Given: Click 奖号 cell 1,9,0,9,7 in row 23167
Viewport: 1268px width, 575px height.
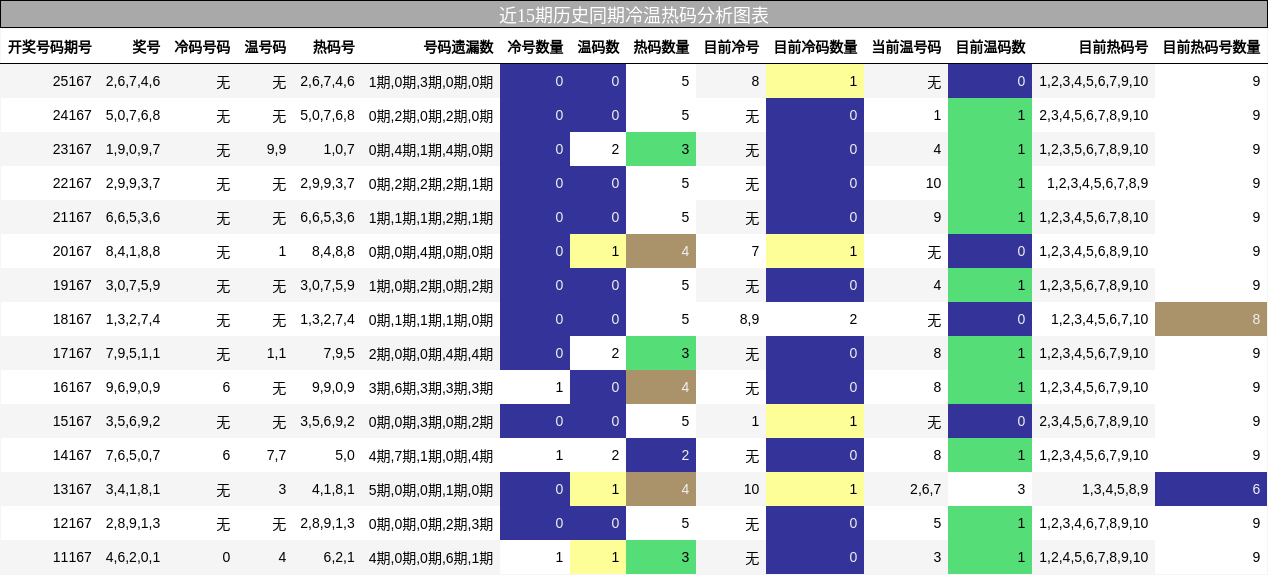Looking at the screenshot, I should point(133,149).
